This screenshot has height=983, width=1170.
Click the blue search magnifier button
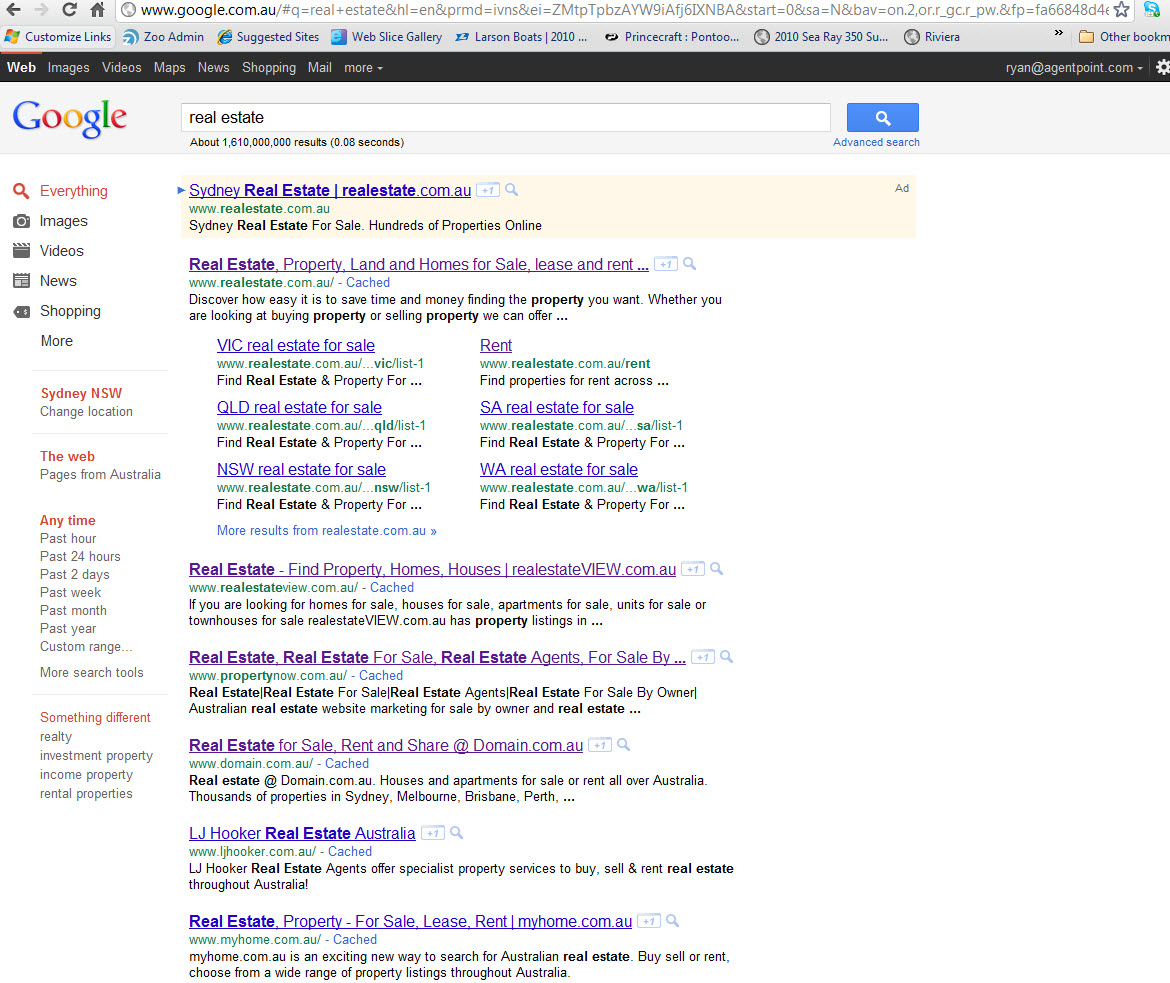882,118
